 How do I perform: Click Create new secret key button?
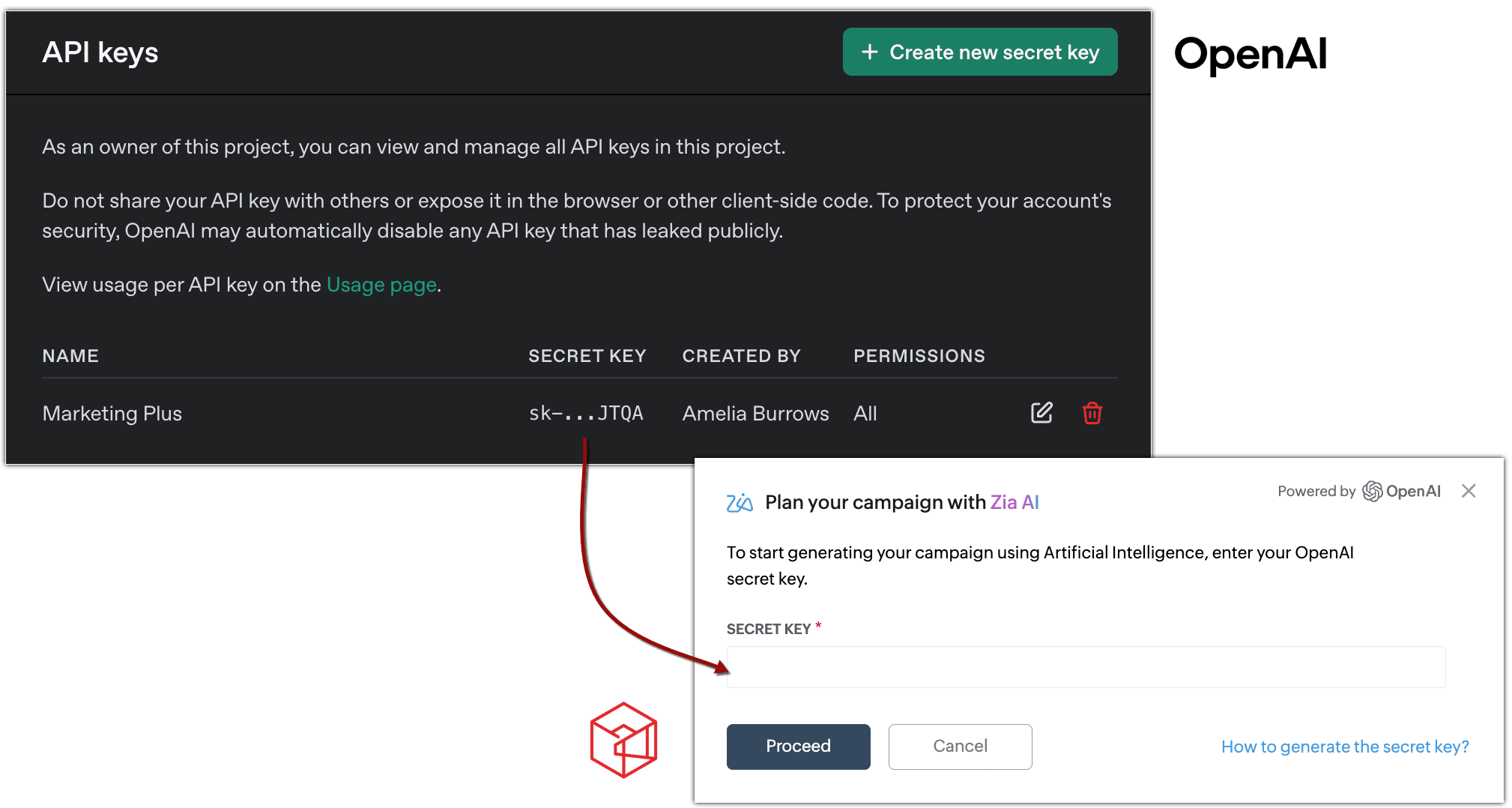pyautogui.click(x=980, y=52)
